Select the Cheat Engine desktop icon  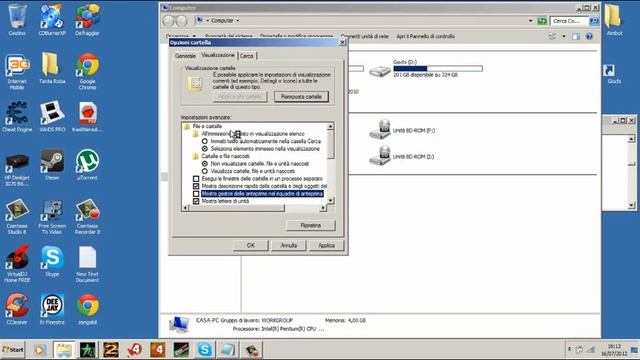17,117
